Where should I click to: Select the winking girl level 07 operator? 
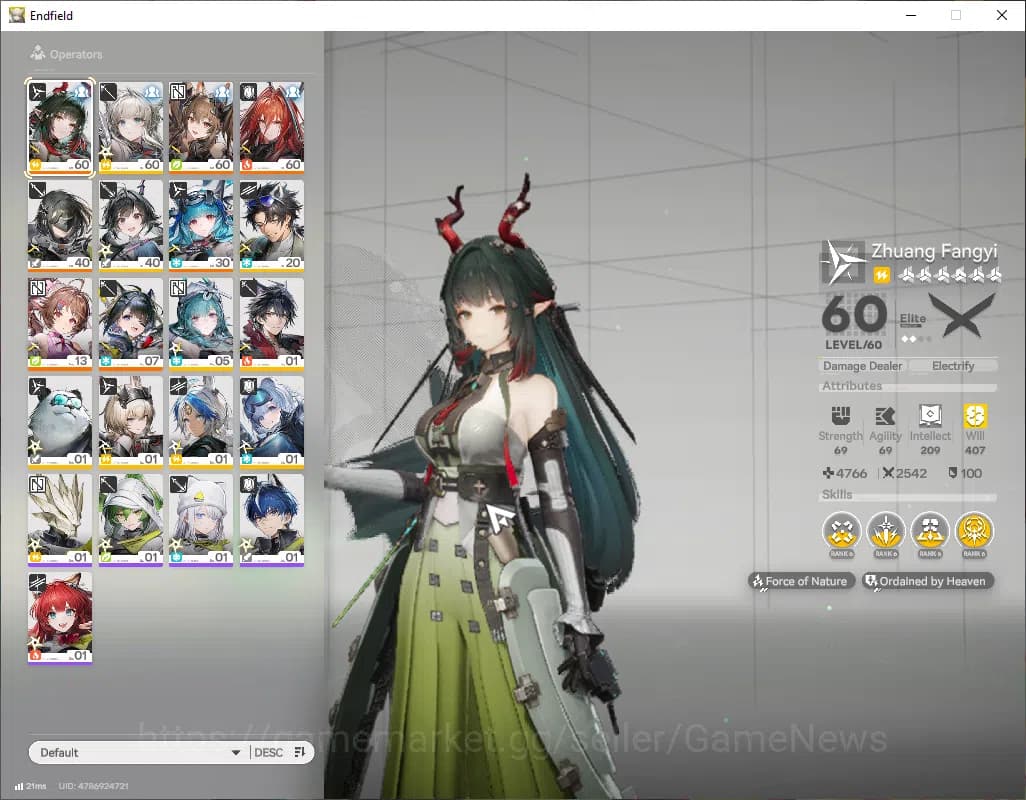(130, 324)
